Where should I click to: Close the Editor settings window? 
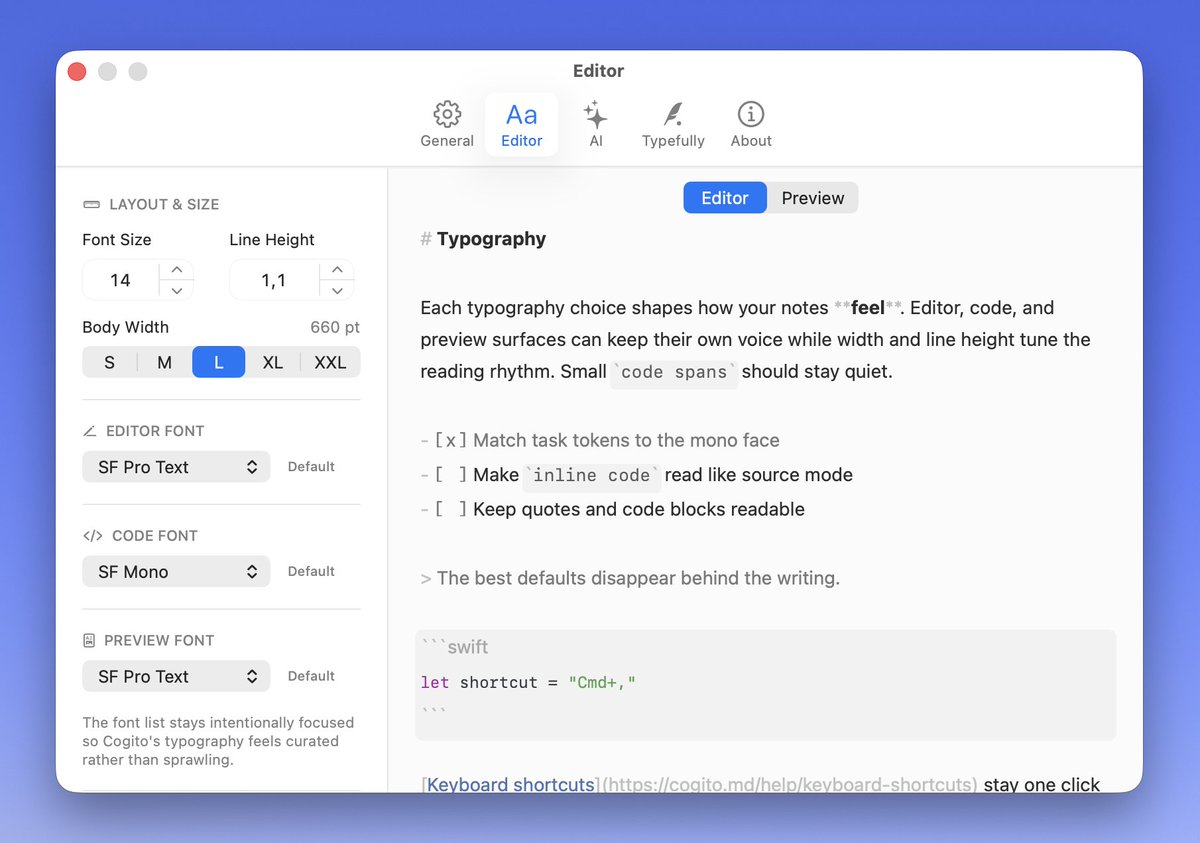click(x=77, y=71)
